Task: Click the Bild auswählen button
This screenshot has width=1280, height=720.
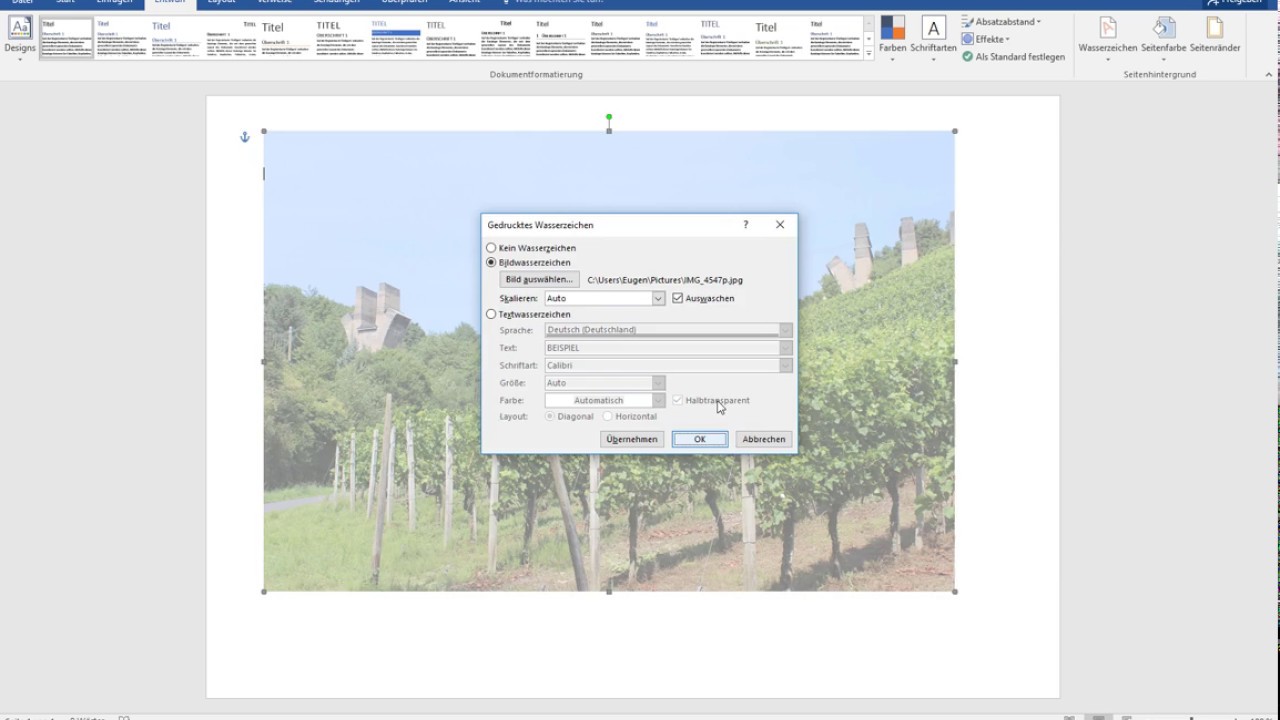Action: pos(539,280)
